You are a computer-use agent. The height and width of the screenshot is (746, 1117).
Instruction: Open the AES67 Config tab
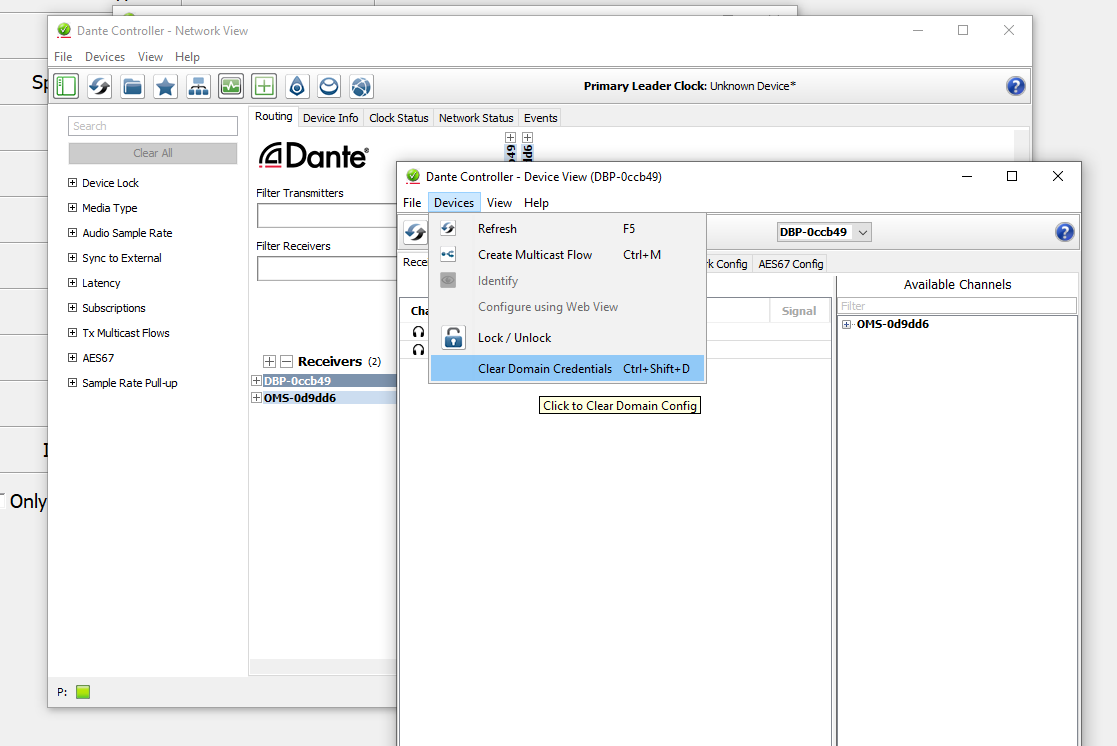(790, 264)
